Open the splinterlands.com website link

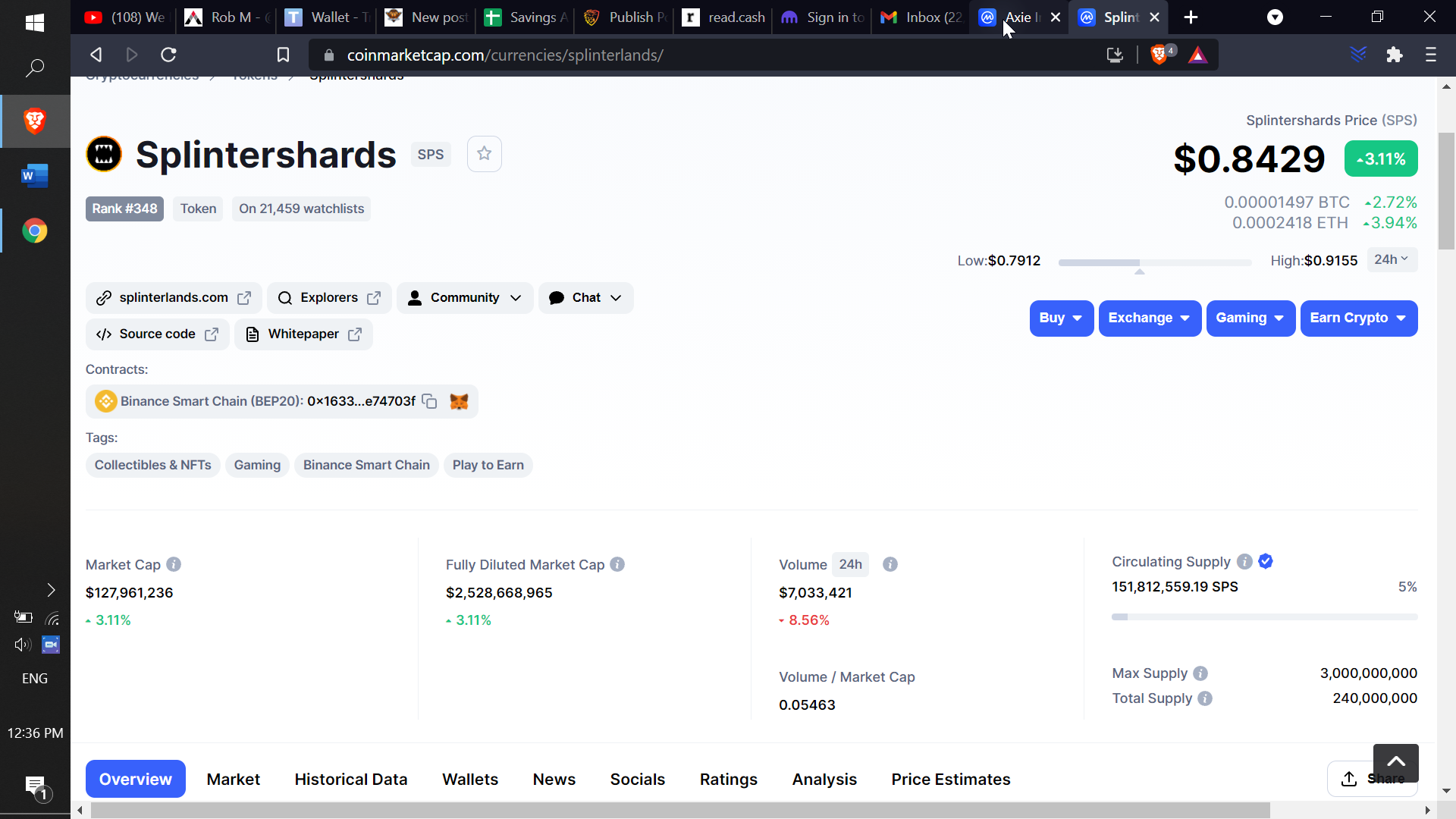coord(173,297)
